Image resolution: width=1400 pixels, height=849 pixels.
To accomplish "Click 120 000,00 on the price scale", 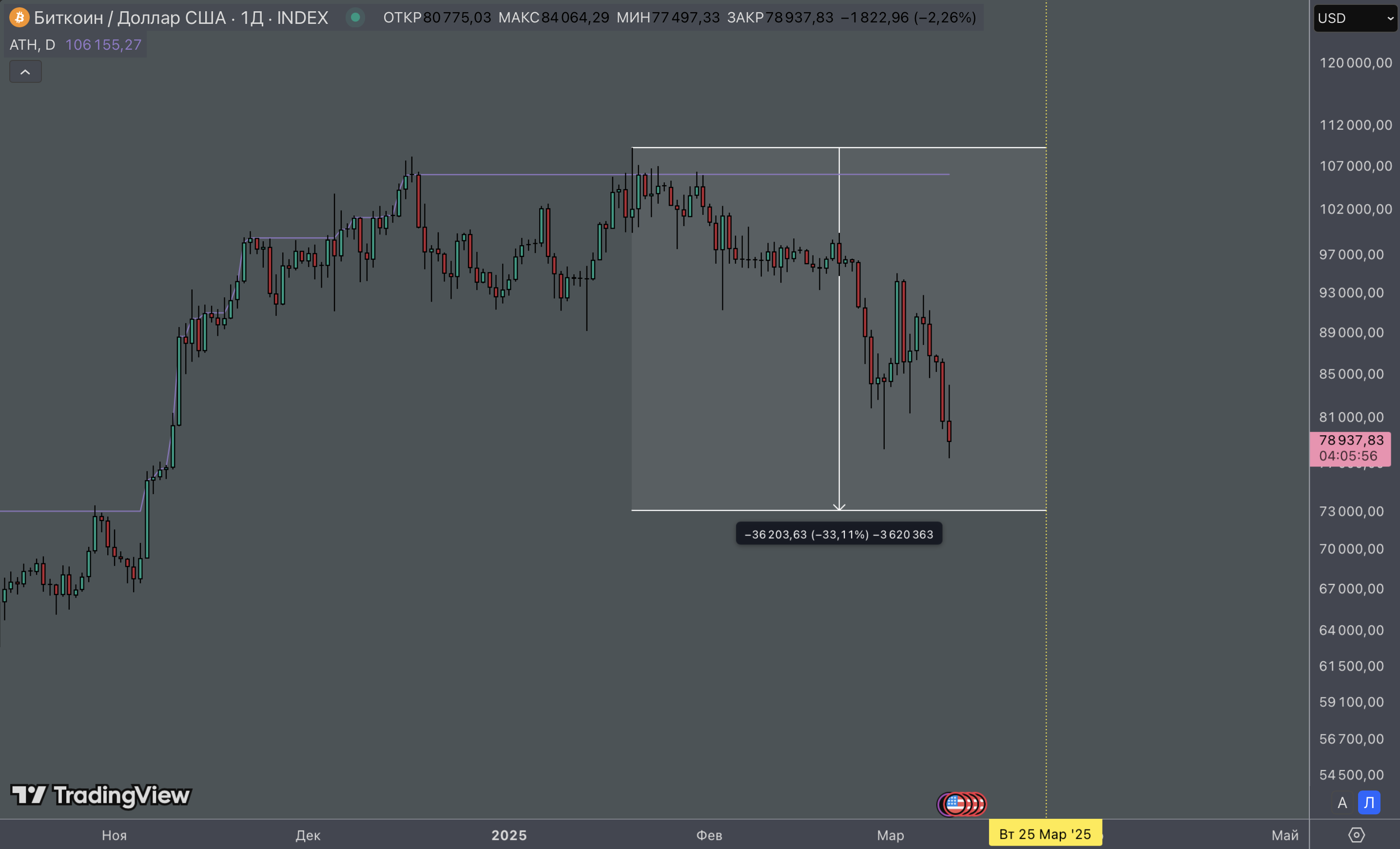I will tap(1355, 63).
